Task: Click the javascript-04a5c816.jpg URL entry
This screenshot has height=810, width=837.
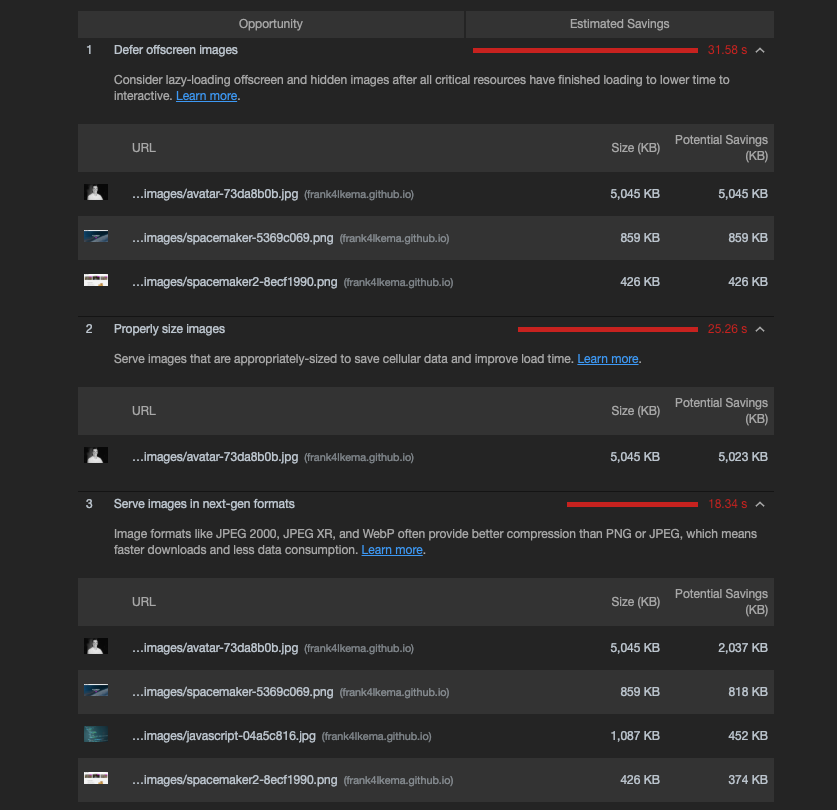Action: [225, 735]
